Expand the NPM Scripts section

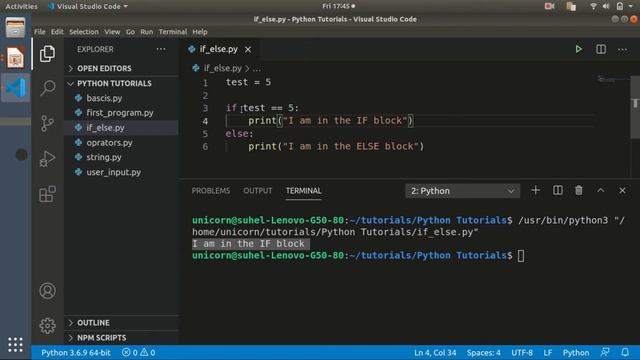click(x=121, y=338)
